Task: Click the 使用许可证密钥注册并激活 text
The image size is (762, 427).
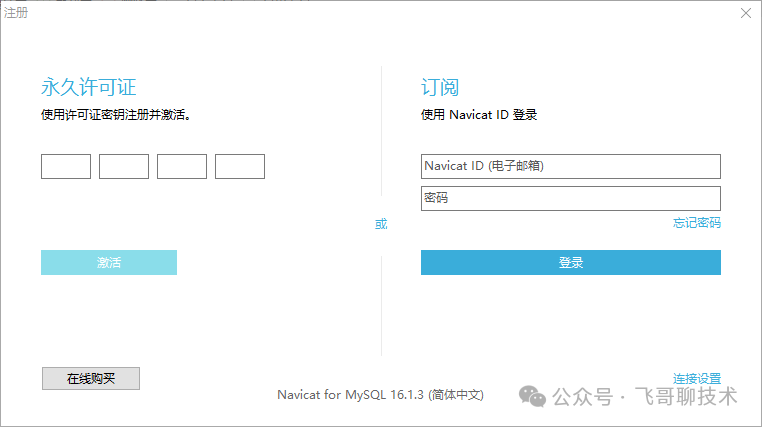Action: click(116, 115)
